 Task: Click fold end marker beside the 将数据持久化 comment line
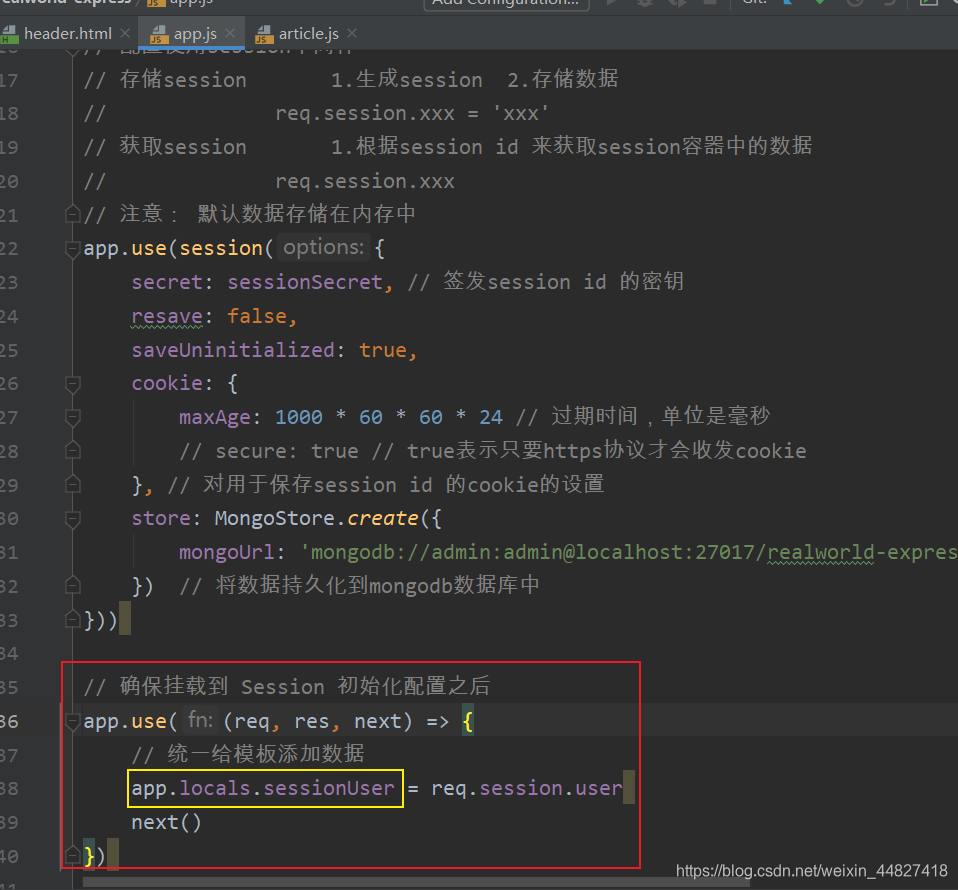[73, 586]
